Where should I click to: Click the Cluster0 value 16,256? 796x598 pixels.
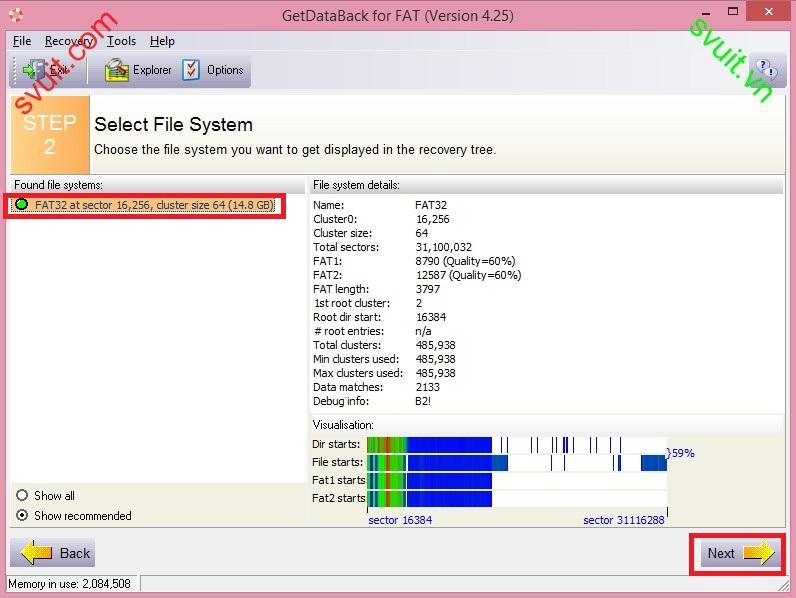433,219
